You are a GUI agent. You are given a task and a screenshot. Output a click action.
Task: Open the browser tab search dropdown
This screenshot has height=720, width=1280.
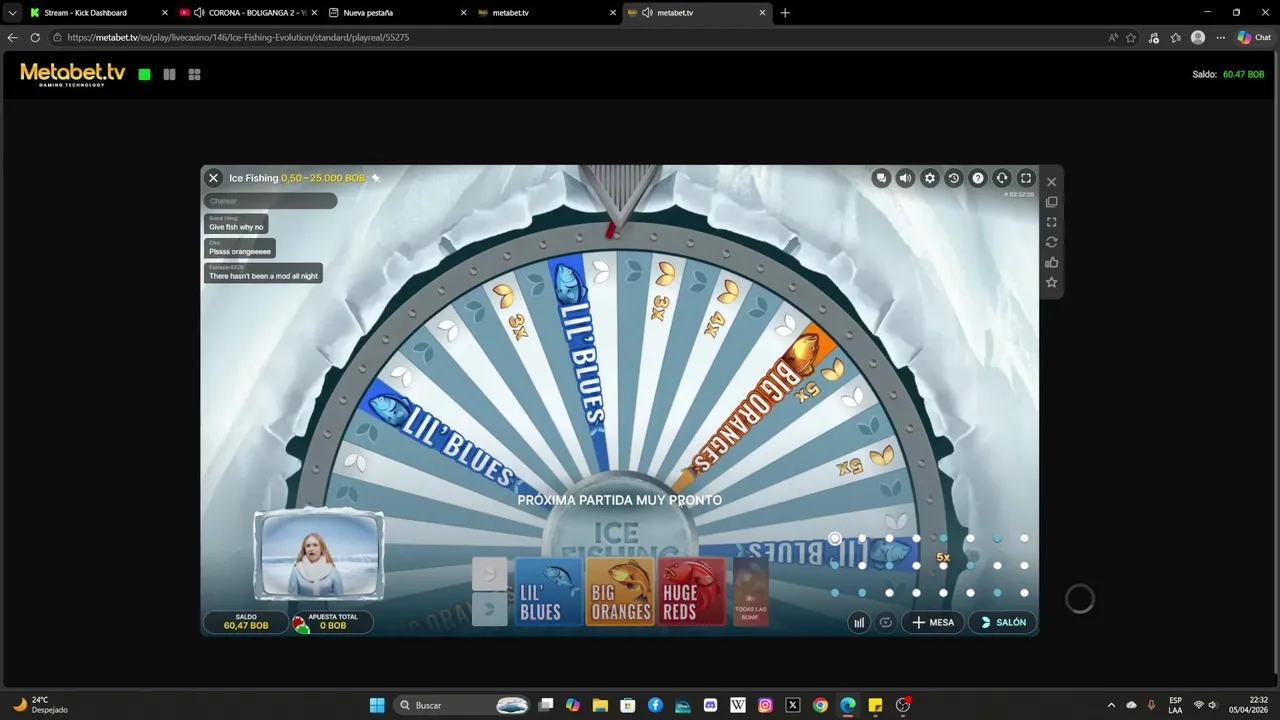click(x=12, y=13)
